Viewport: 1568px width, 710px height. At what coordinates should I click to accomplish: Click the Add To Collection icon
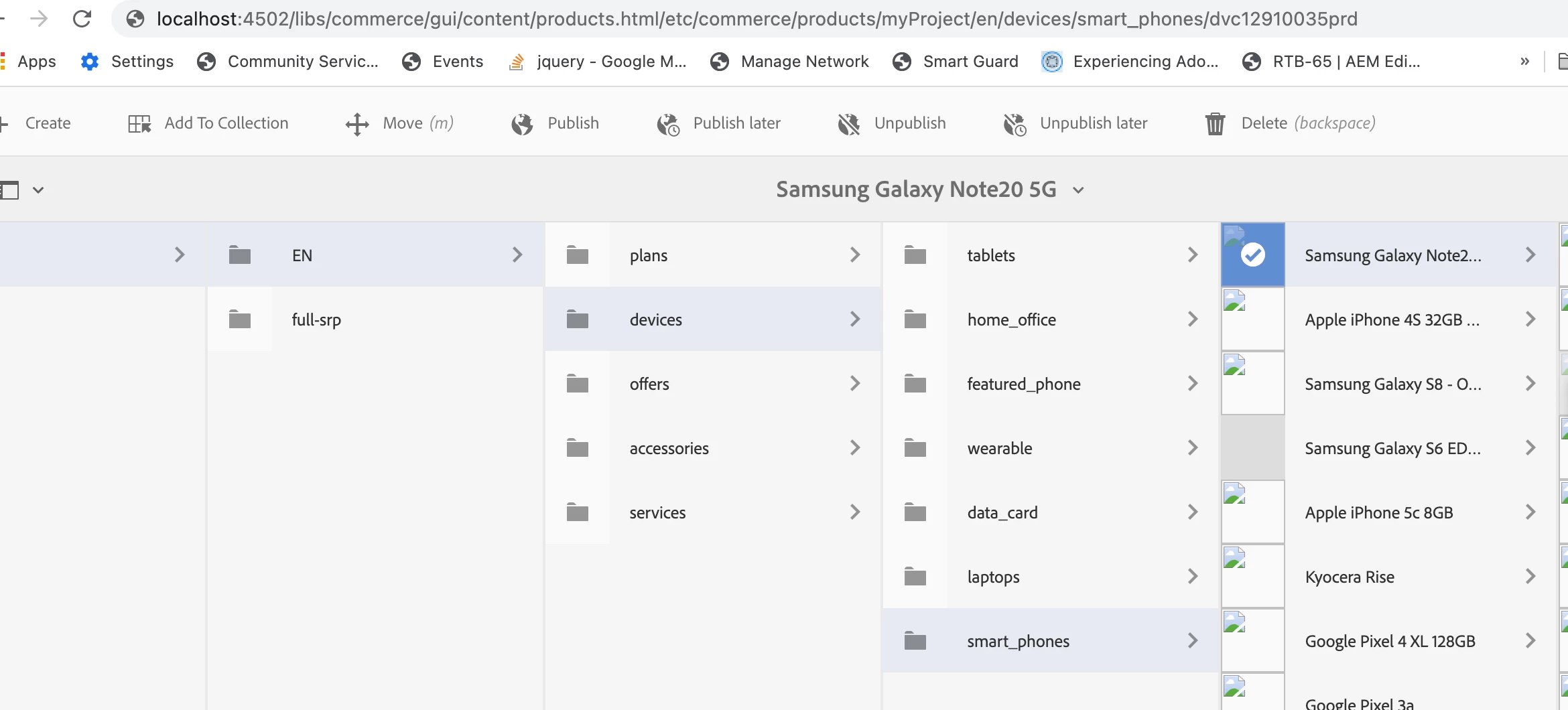(x=139, y=124)
